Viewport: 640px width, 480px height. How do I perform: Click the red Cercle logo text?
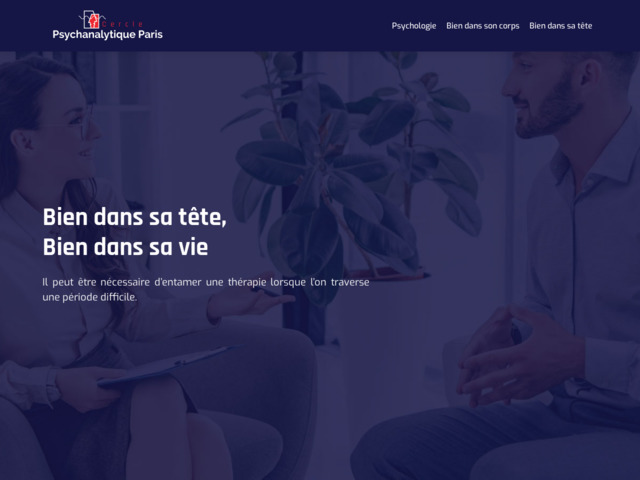tap(122, 24)
